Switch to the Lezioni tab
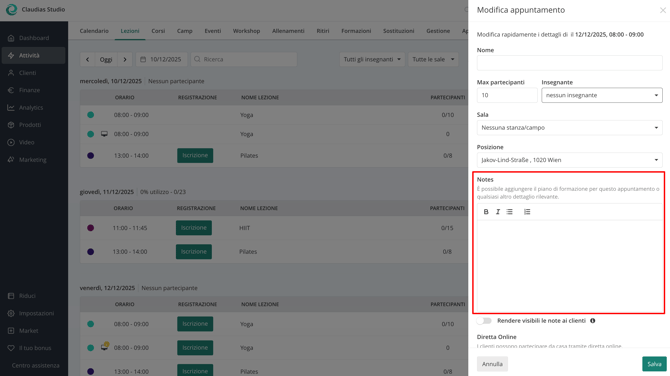 (130, 31)
